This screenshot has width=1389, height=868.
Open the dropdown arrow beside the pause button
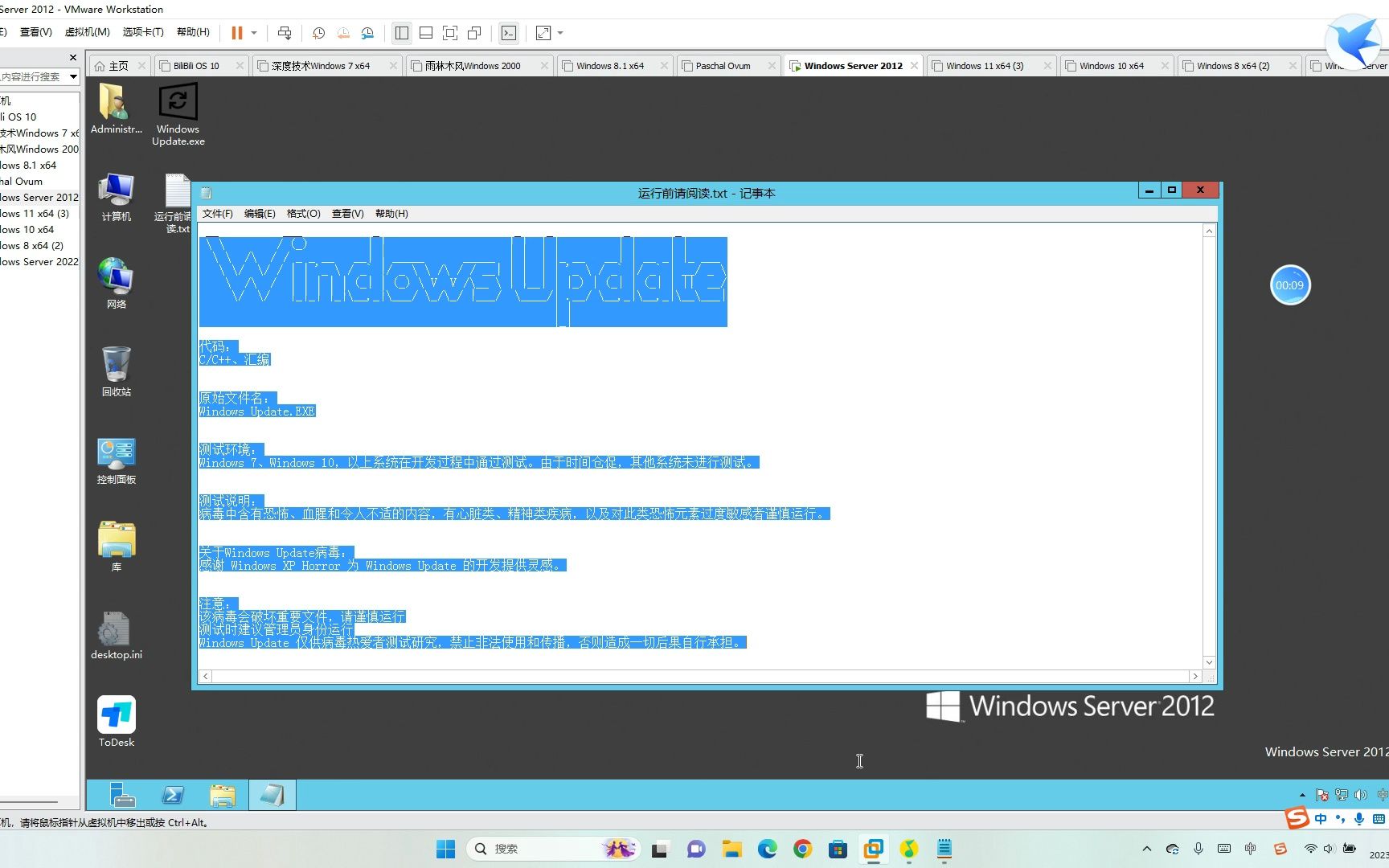tap(254, 33)
